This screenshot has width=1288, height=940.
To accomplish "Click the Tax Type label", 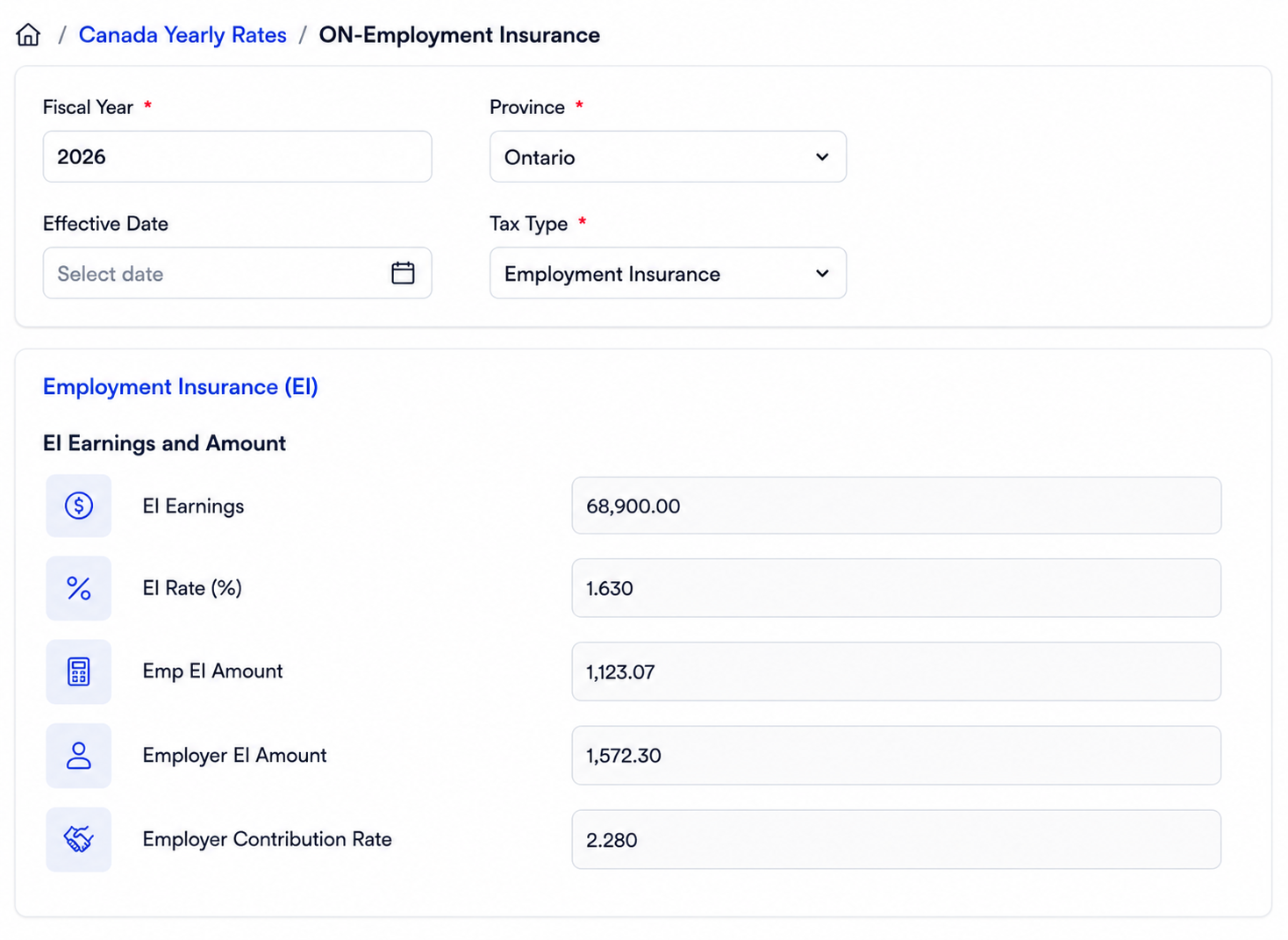I will [x=528, y=224].
